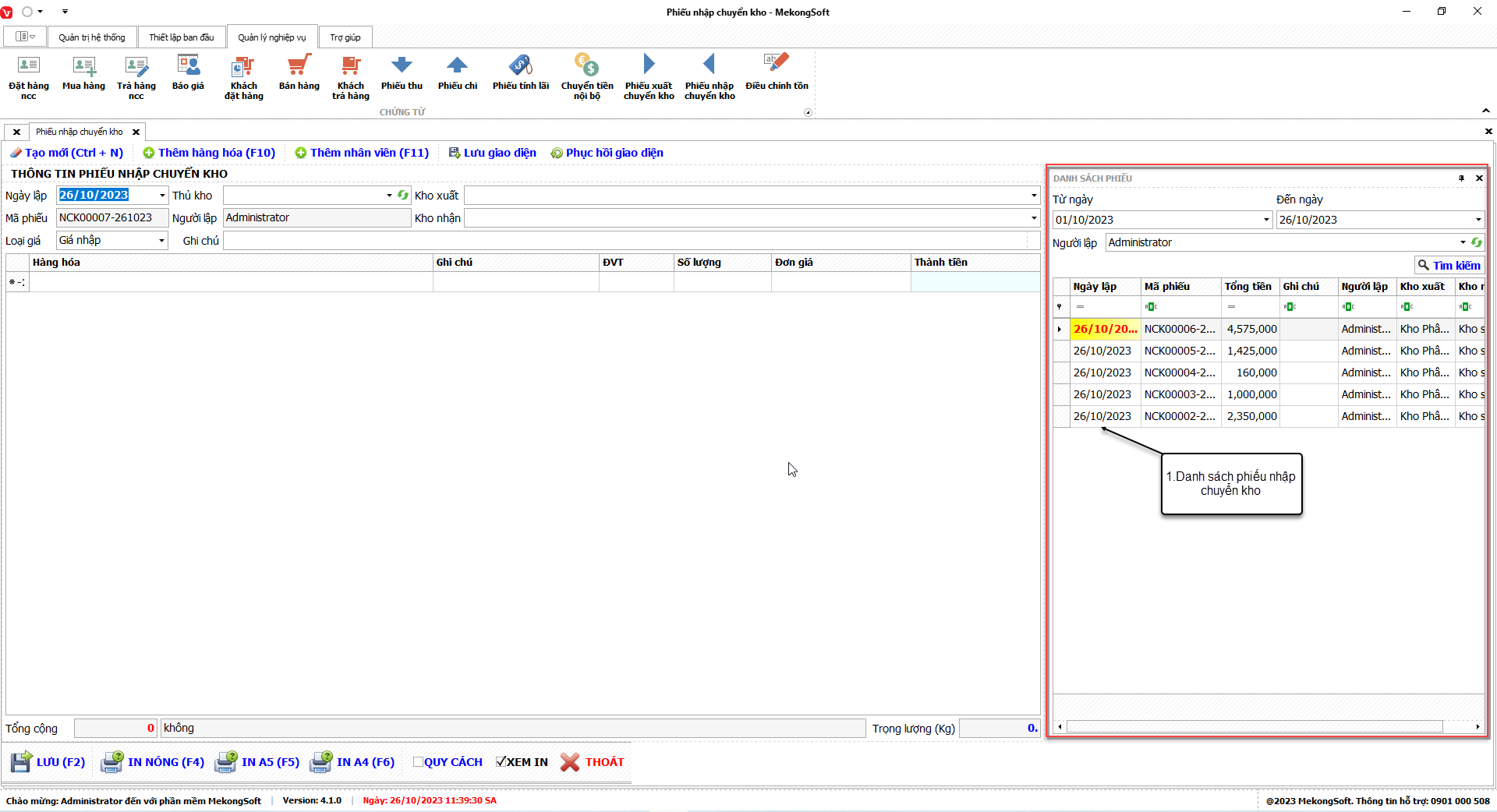This screenshot has width=1497, height=812.
Task: Open the Trợ giúp tab
Action: pos(345,37)
